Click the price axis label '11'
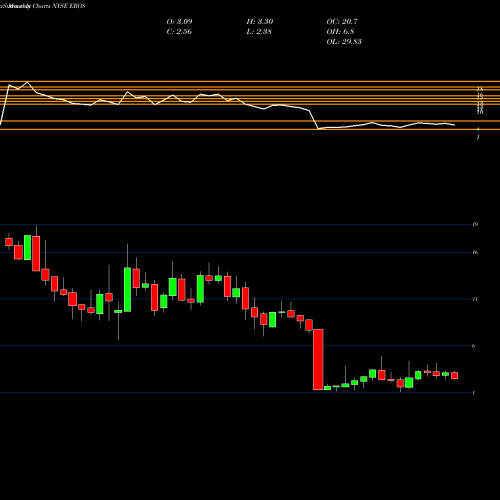Viewport: 500px width, 500px height. (475, 299)
